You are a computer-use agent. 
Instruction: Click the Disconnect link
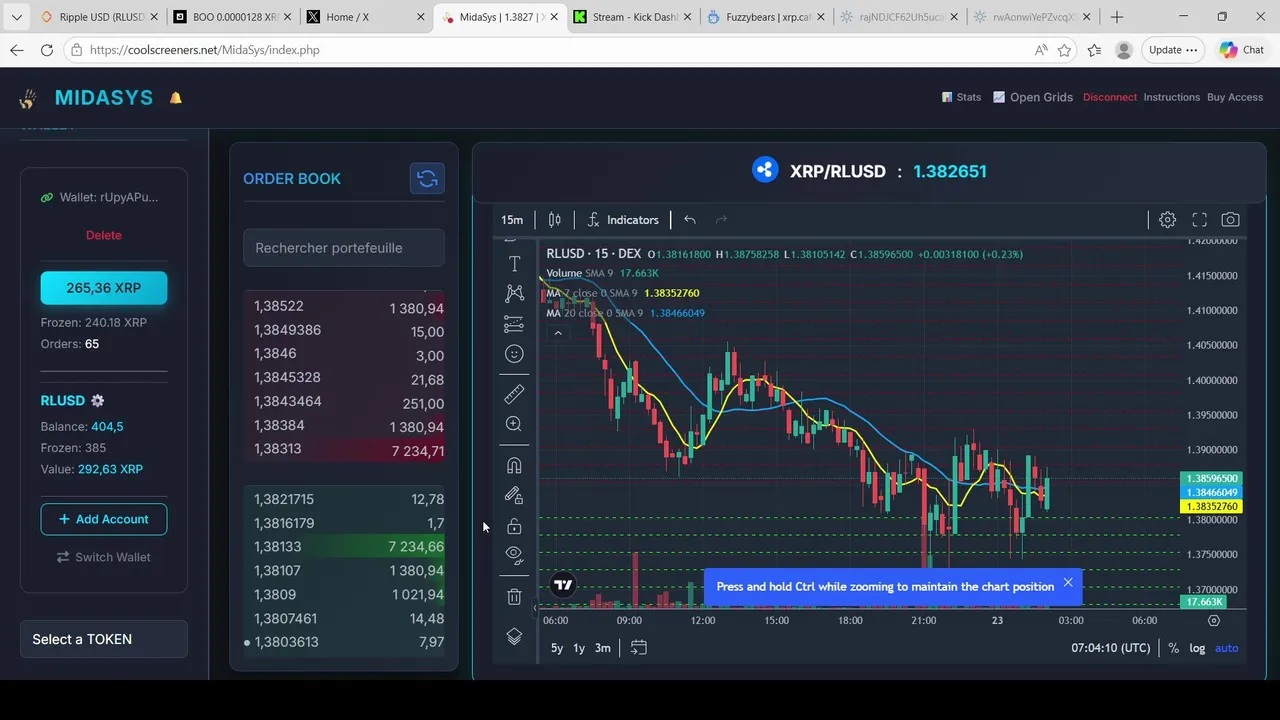point(1110,97)
